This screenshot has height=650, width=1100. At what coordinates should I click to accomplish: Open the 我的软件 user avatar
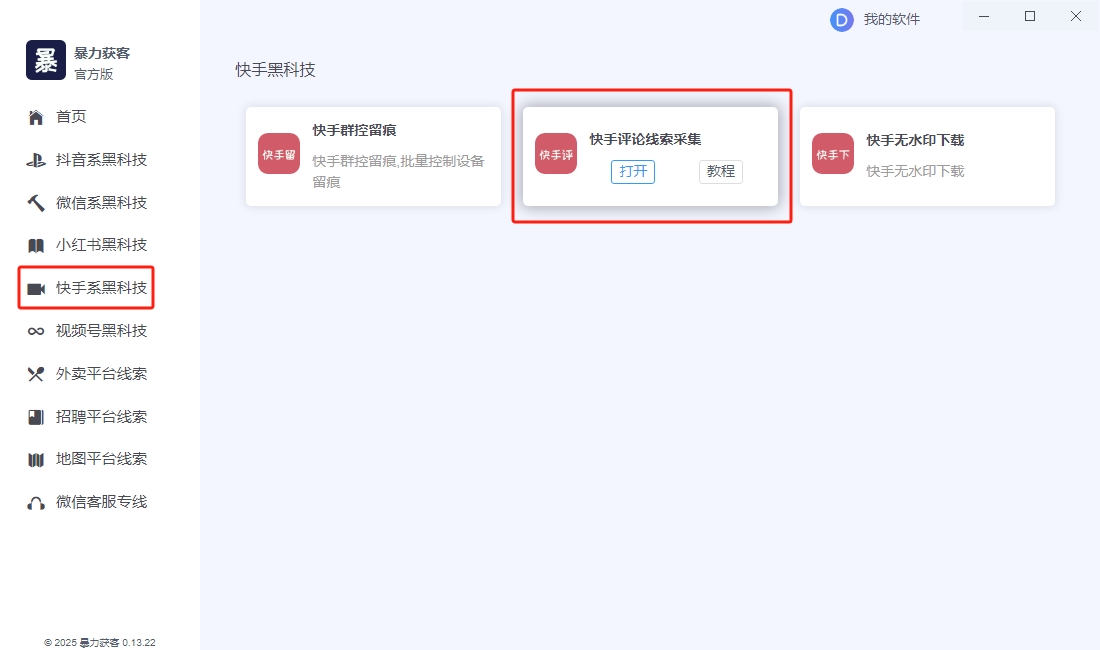[841, 19]
